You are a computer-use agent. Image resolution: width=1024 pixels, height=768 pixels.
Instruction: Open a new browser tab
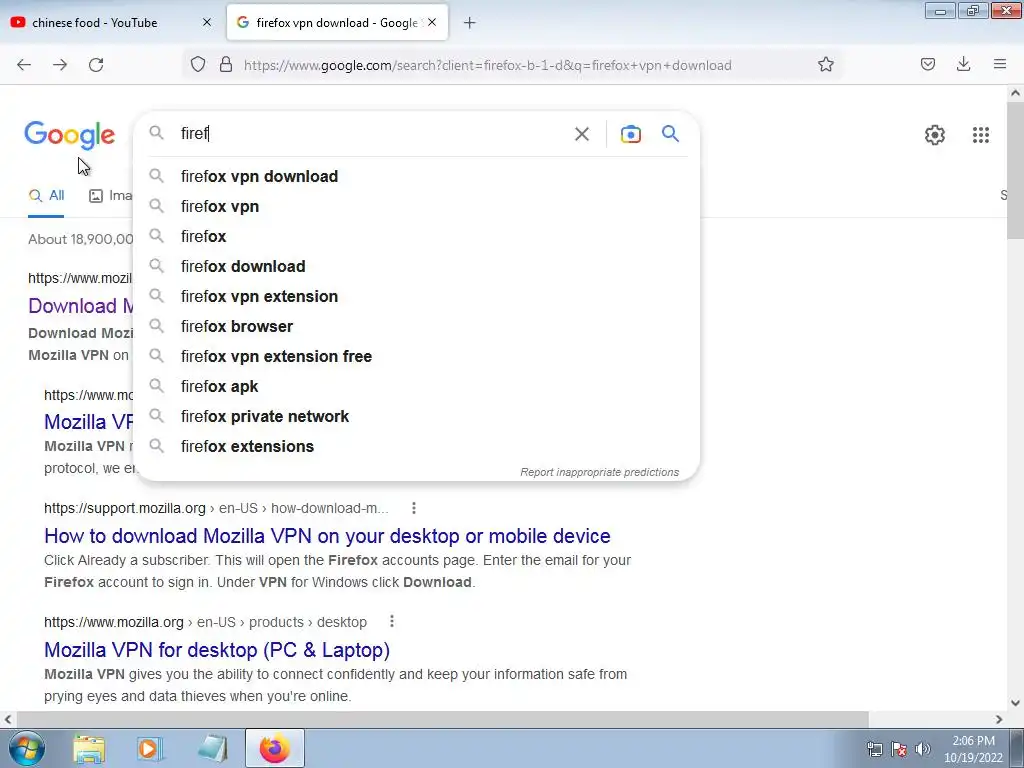(x=470, y=23)
